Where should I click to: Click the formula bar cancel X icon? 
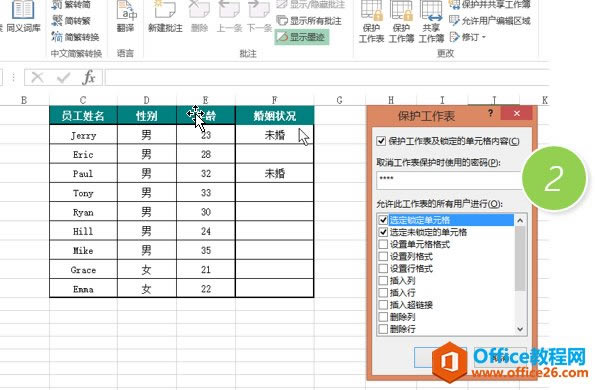point(37,77)
